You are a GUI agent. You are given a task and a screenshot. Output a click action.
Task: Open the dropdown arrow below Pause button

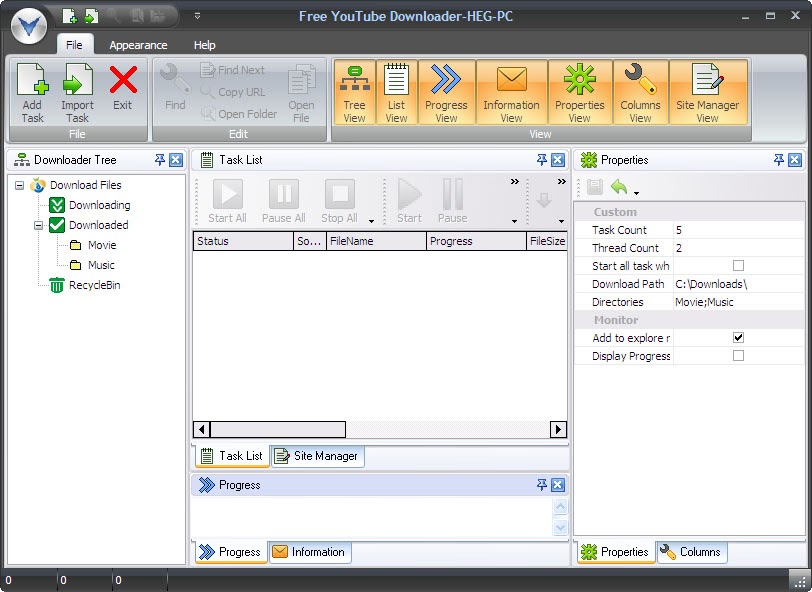(514, 221)
